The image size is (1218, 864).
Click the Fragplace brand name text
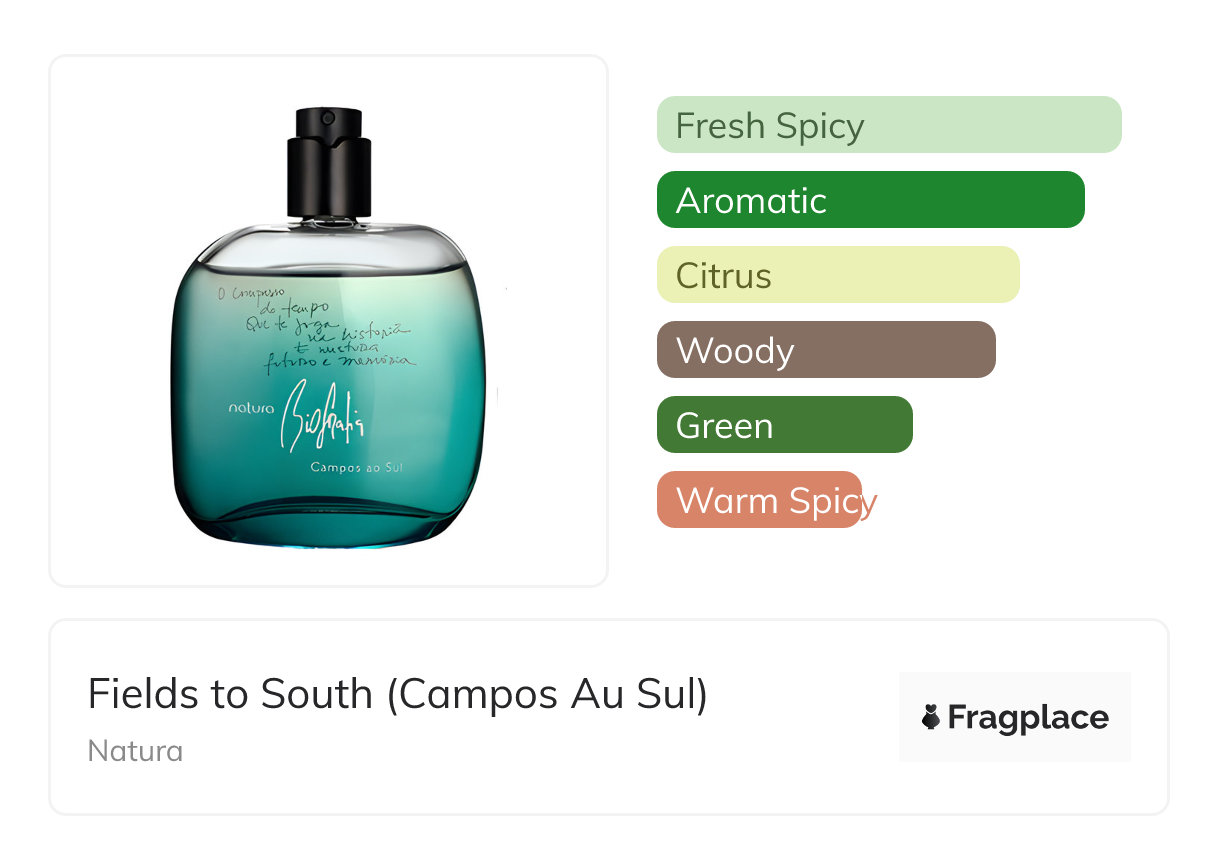point(1028,718)
